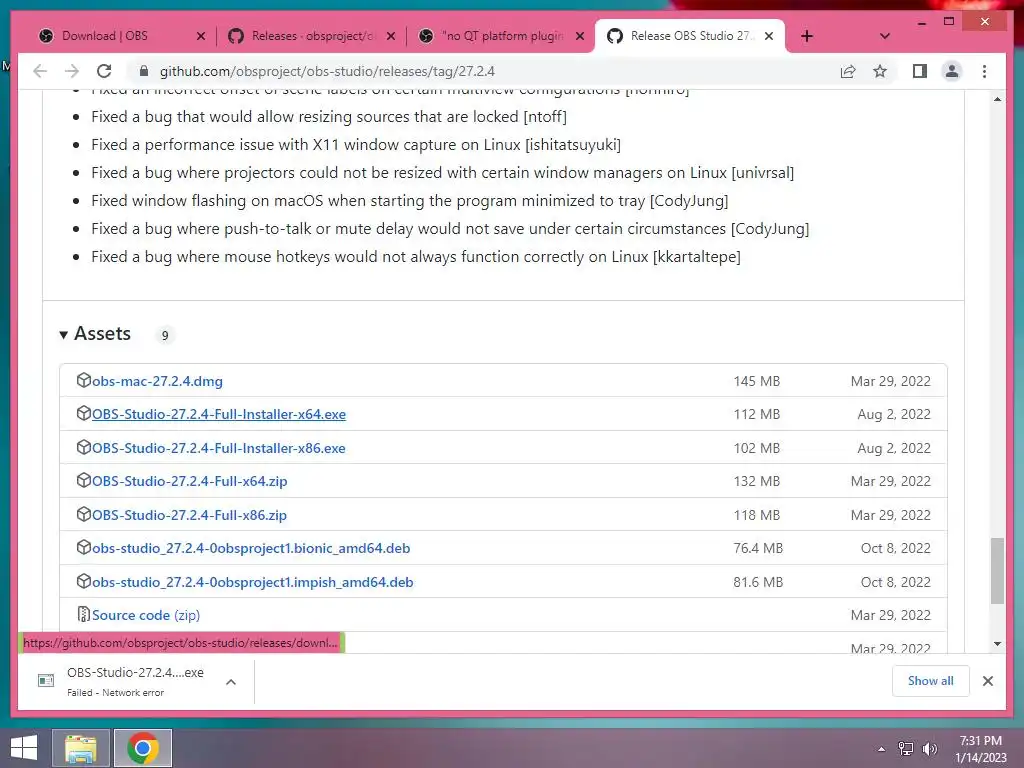Viewport: 1024px width, 768px height.
Task: Share this page using the share icon
Action: point(848,71)
